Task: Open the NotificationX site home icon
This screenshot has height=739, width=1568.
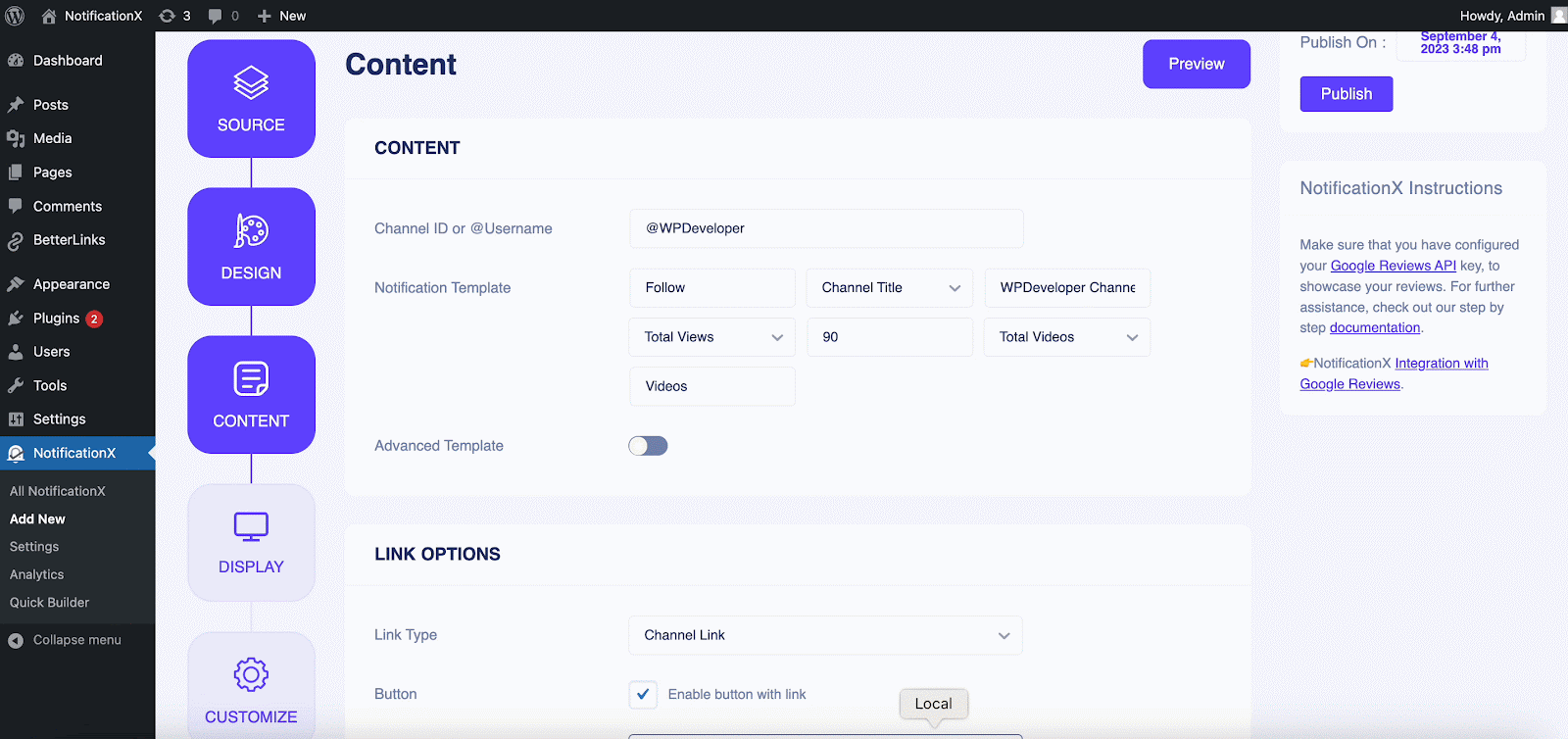Action: tap(49, 16)
